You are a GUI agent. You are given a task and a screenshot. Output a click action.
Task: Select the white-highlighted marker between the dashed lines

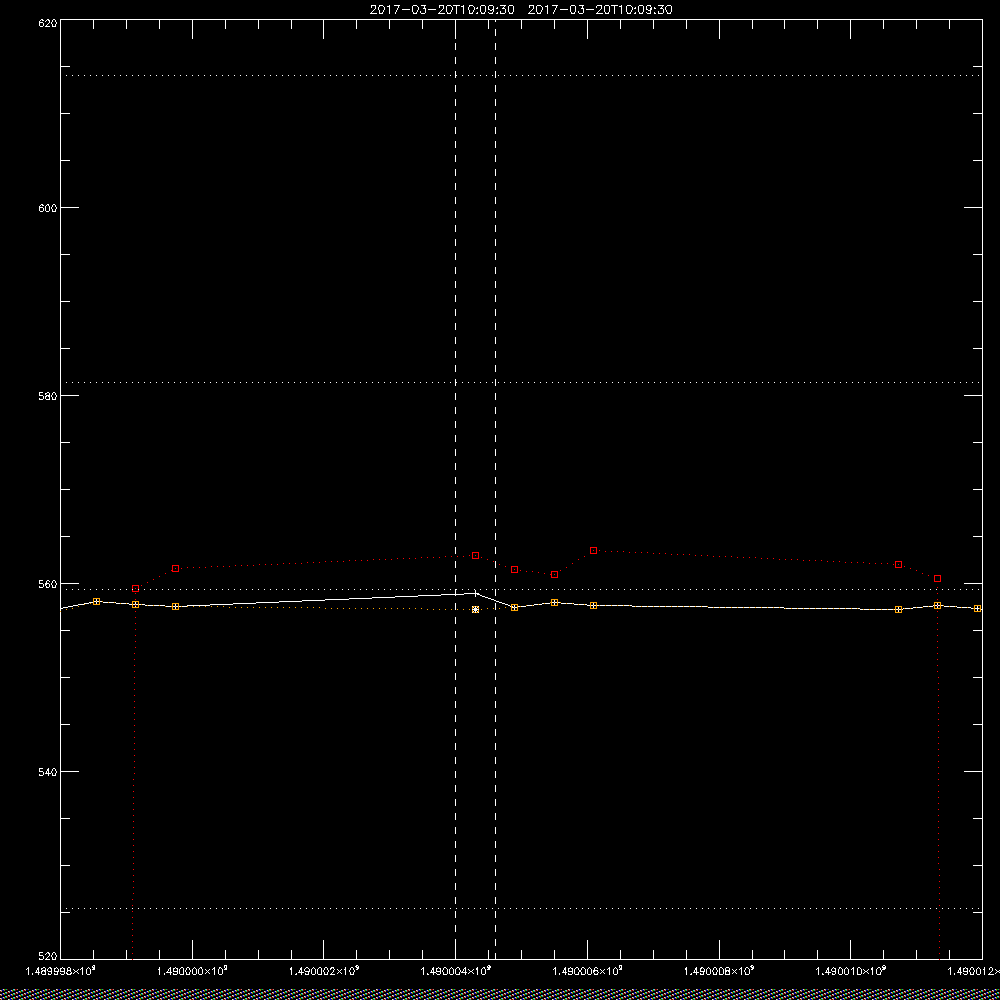coord(475,610)
